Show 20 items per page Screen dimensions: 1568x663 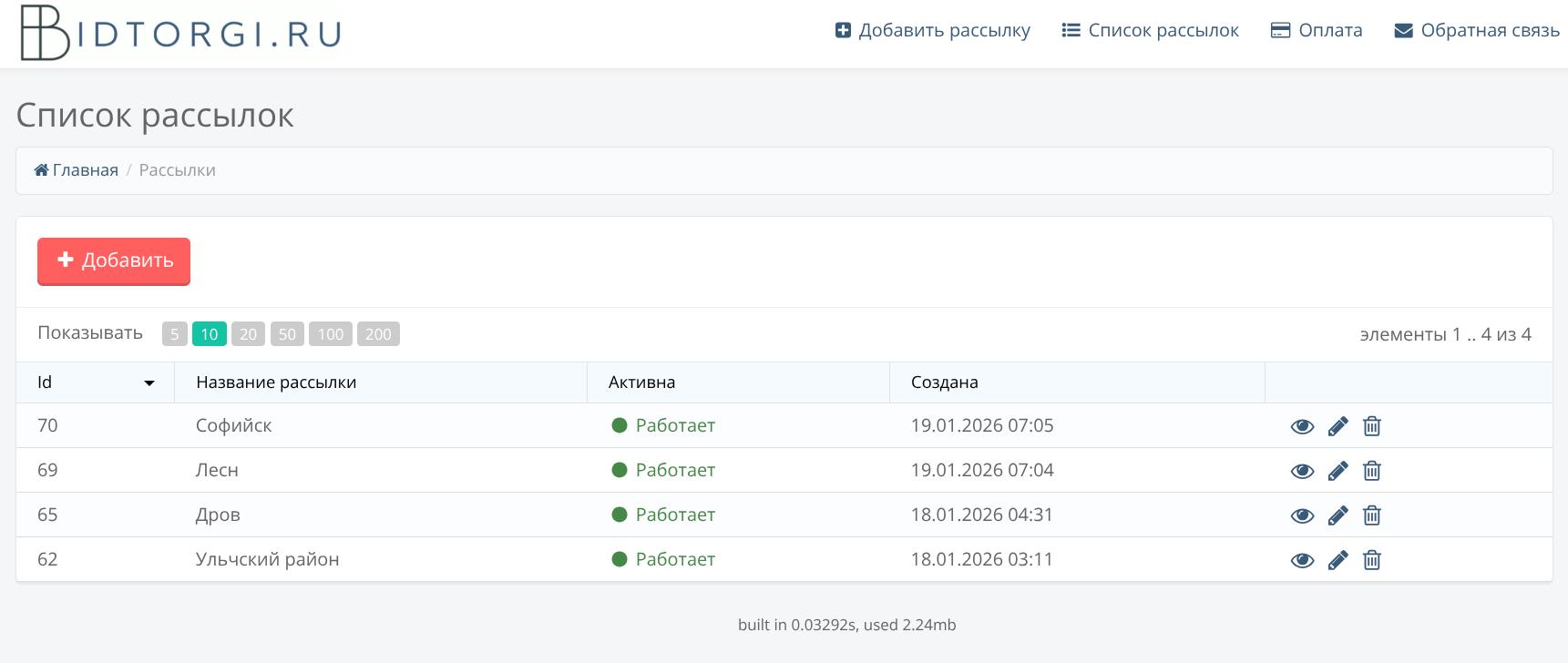point(248,334)
